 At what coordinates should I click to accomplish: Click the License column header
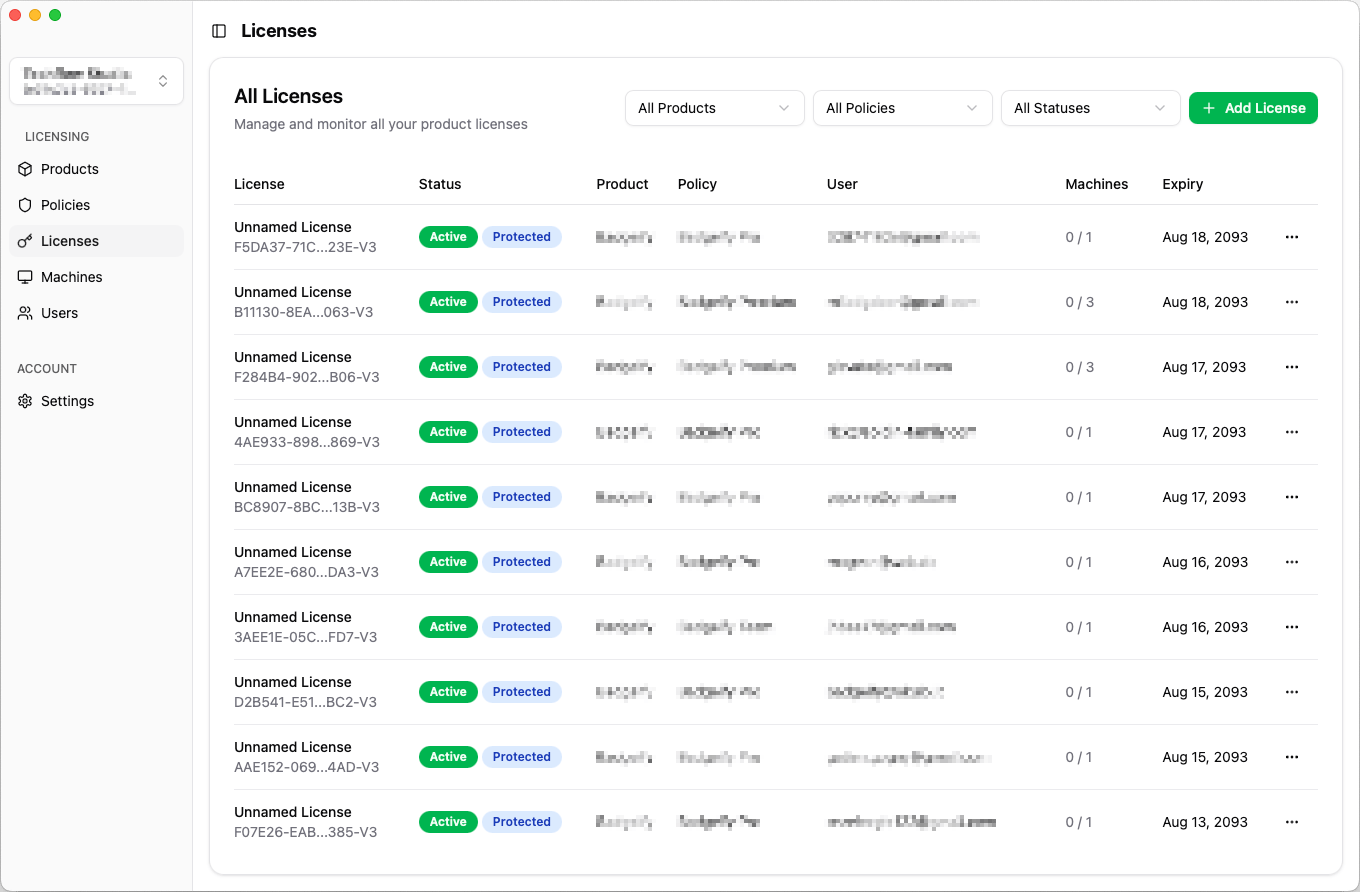pyautogui.click(x=259, y=184)
